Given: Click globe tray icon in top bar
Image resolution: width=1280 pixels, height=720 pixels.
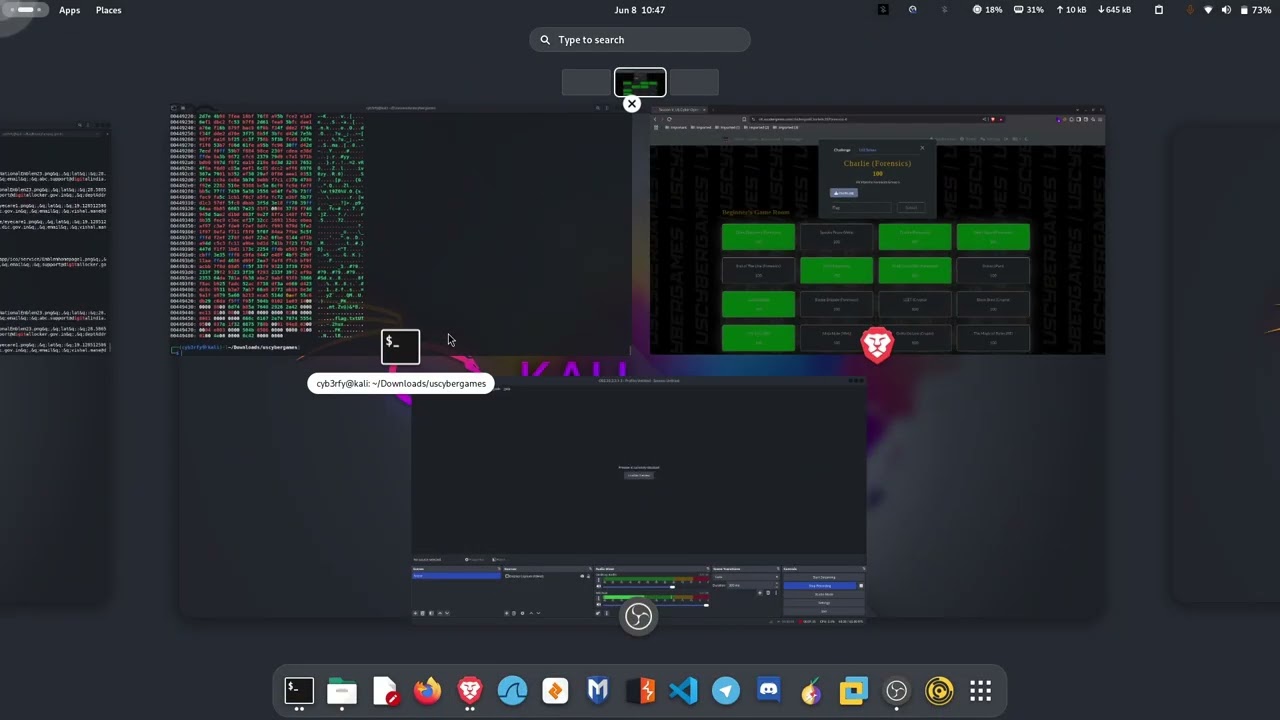Looking at the screenshot, I should point(912,10).
